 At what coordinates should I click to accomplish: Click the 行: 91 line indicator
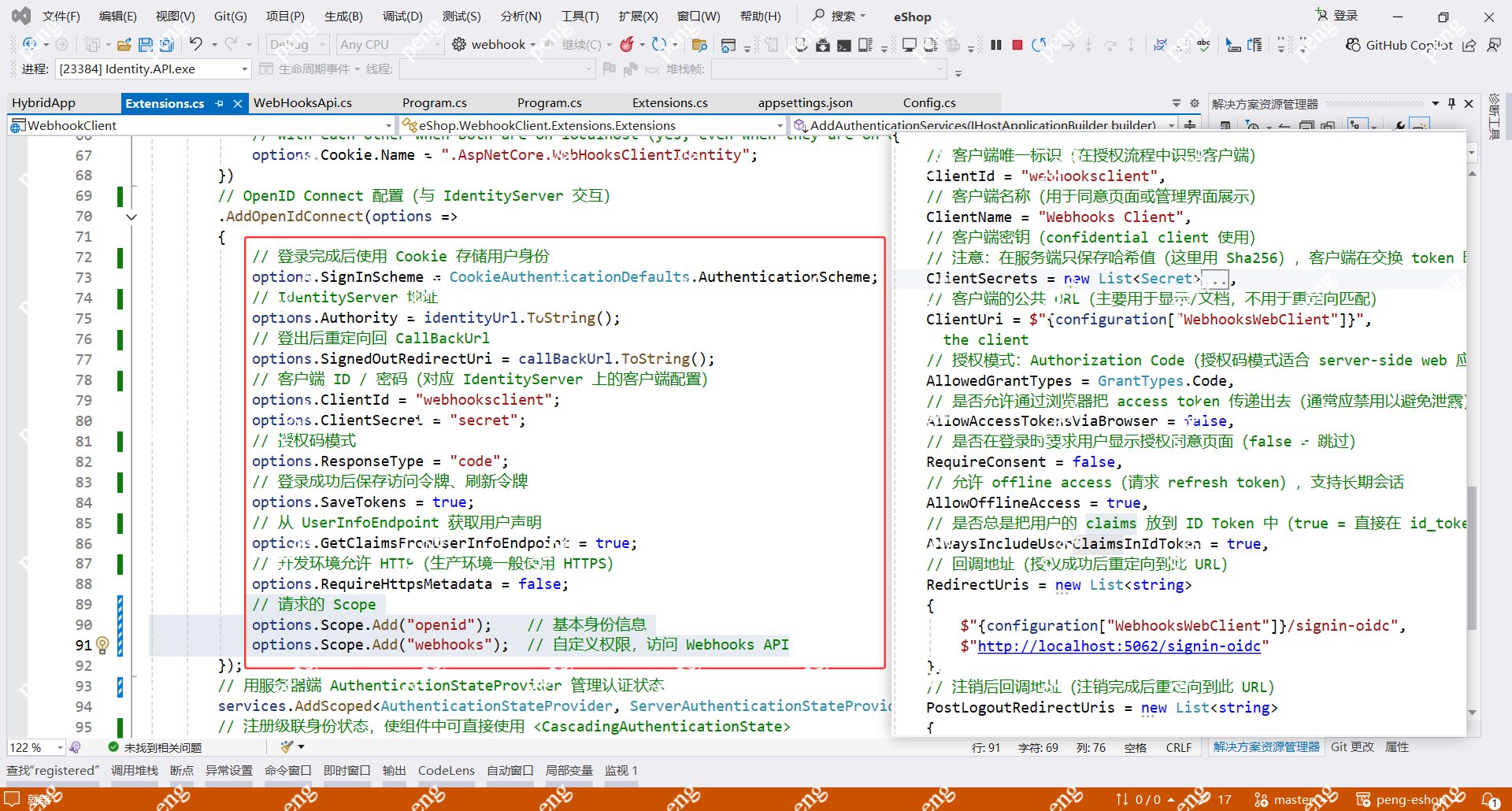pos(986,747)
